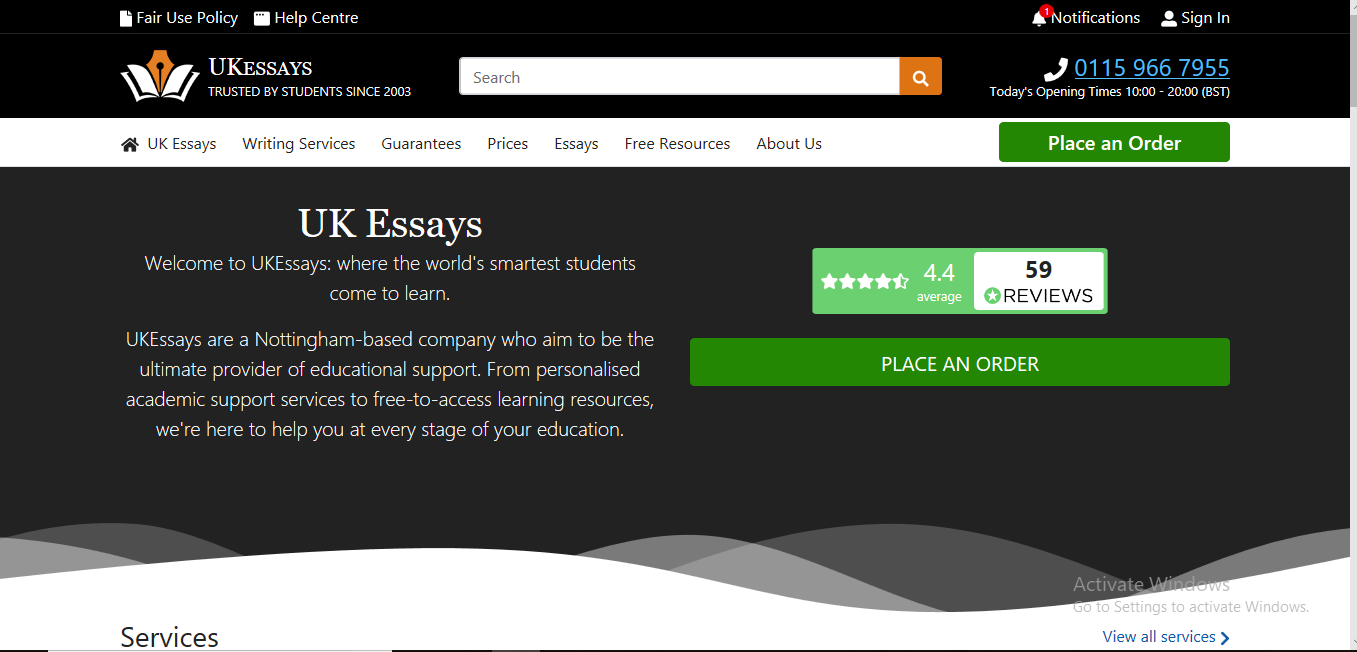Image resolution: width=1357 pixels, height=652 pixels.
Task: Click the wide PLACE AN ORDER button
Action: pos(960,362)
